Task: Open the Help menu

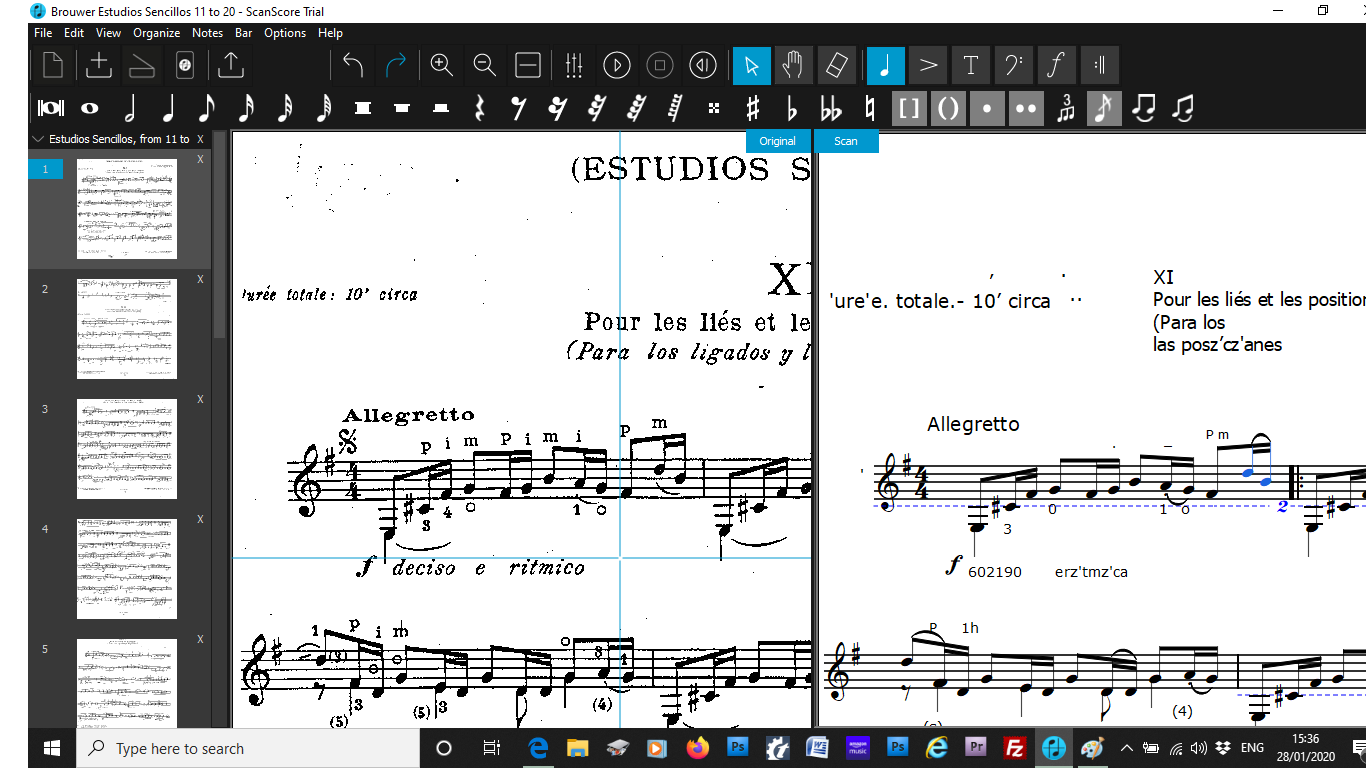Action: click(x=330, y=33)
